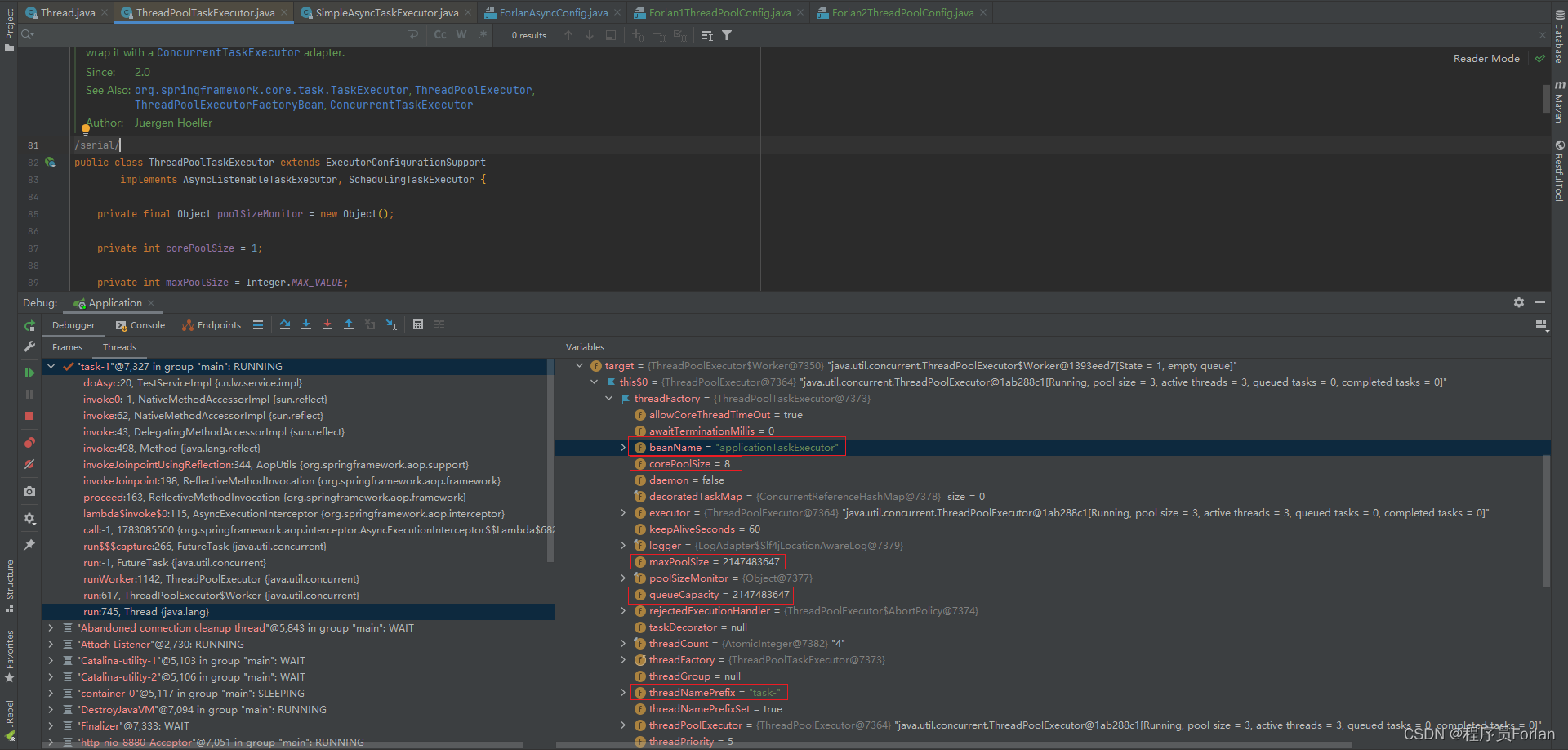Viewport: 1568px width, 750px height.
Task: Click the Restore Layout icon above Variables
Action: [x=1541, y=324]
